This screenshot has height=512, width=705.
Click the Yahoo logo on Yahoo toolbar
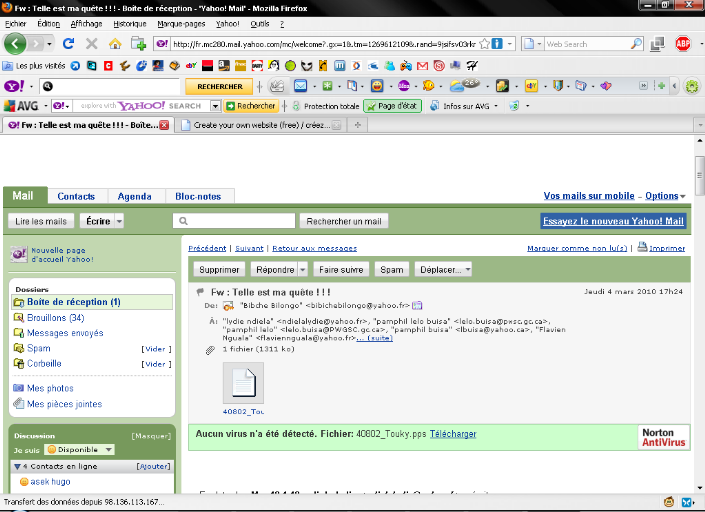13,87
